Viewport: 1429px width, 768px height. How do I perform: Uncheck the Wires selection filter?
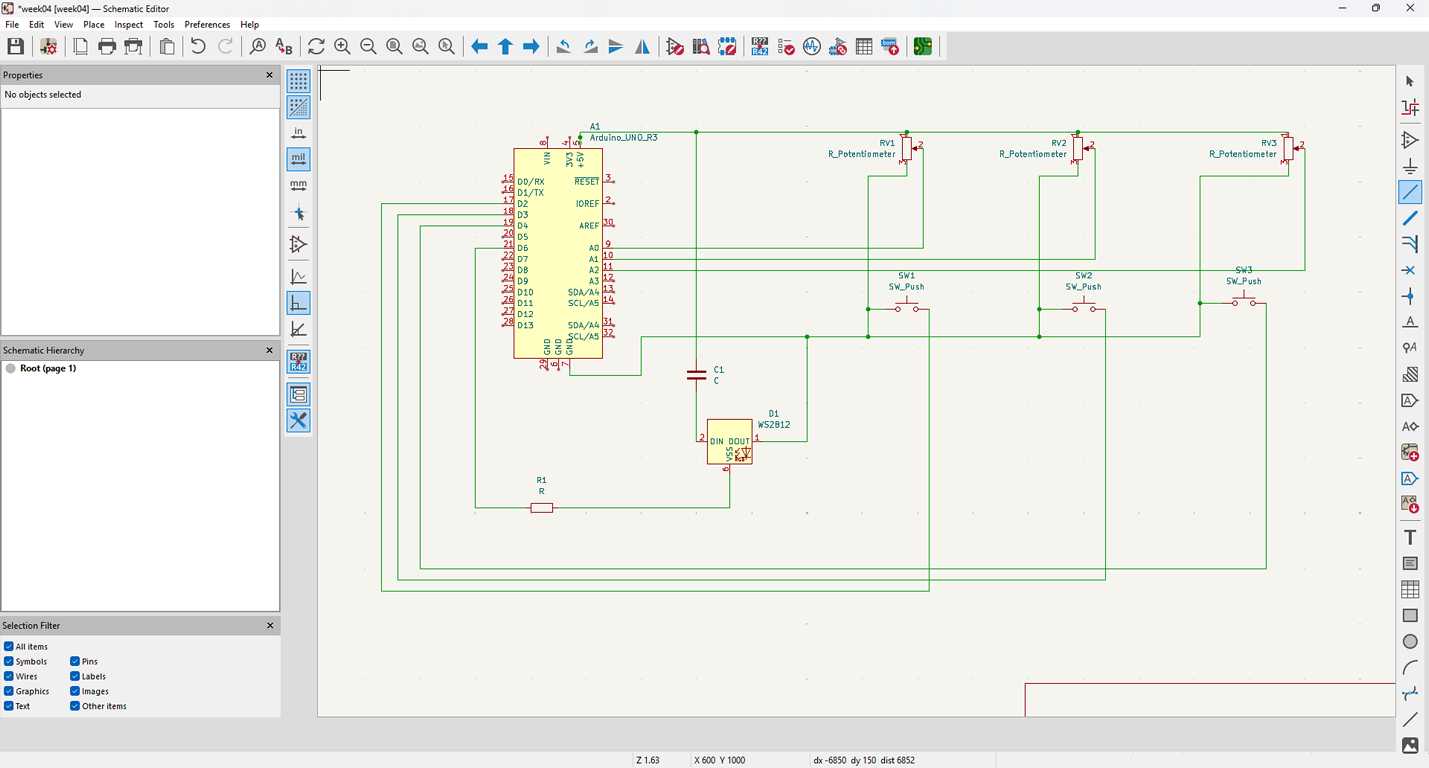(x=9, y=676)
